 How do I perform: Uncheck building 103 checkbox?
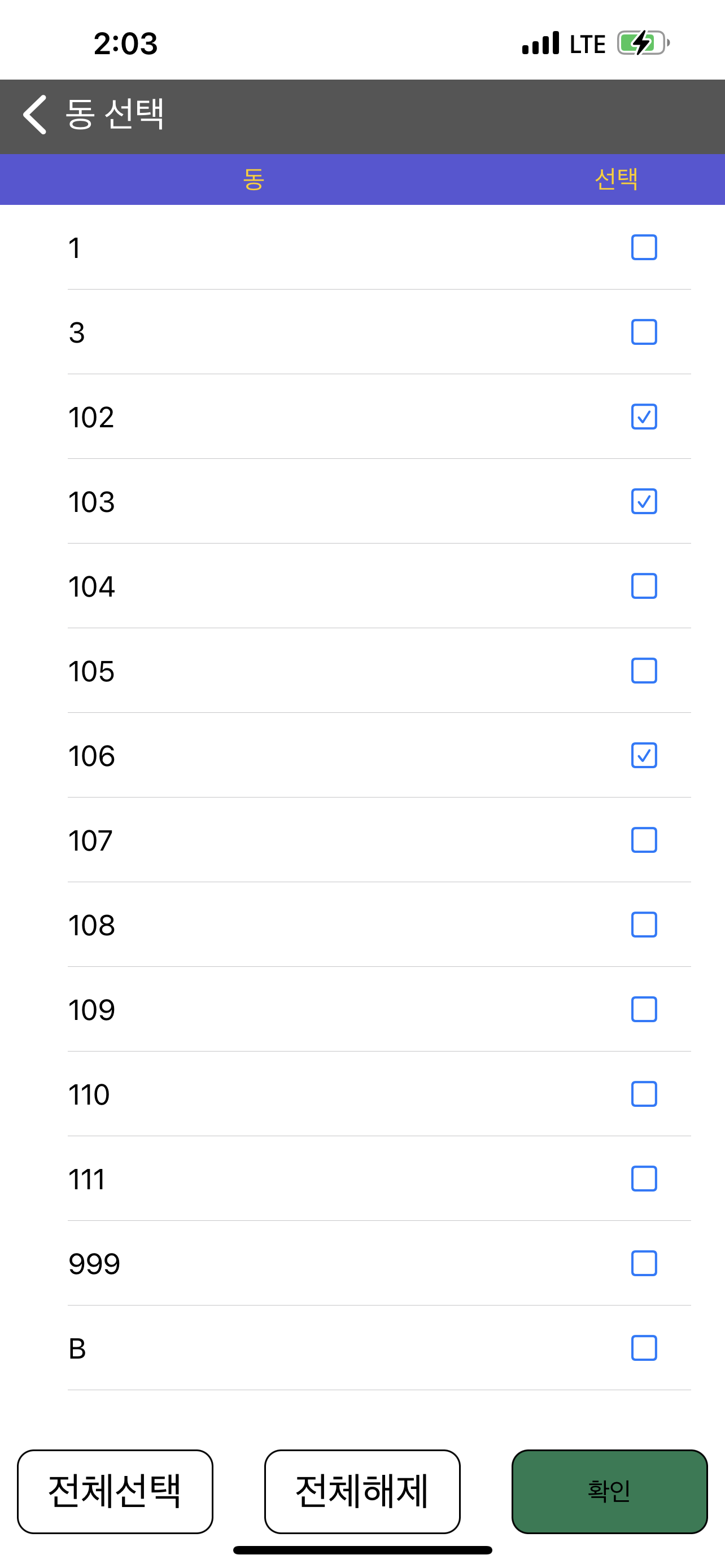[644, 502]
